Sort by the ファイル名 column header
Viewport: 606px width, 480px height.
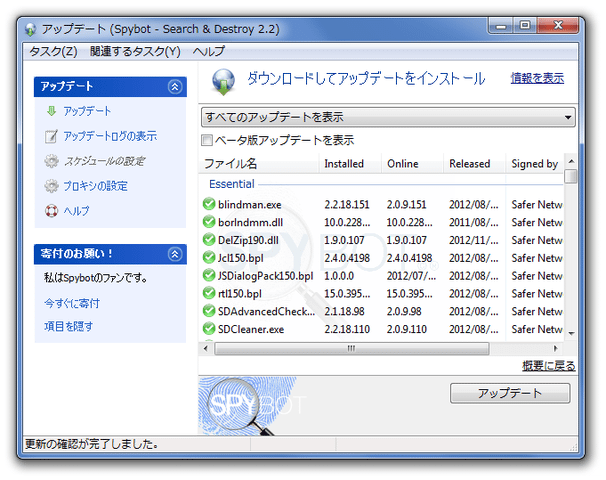coord(259,164)
